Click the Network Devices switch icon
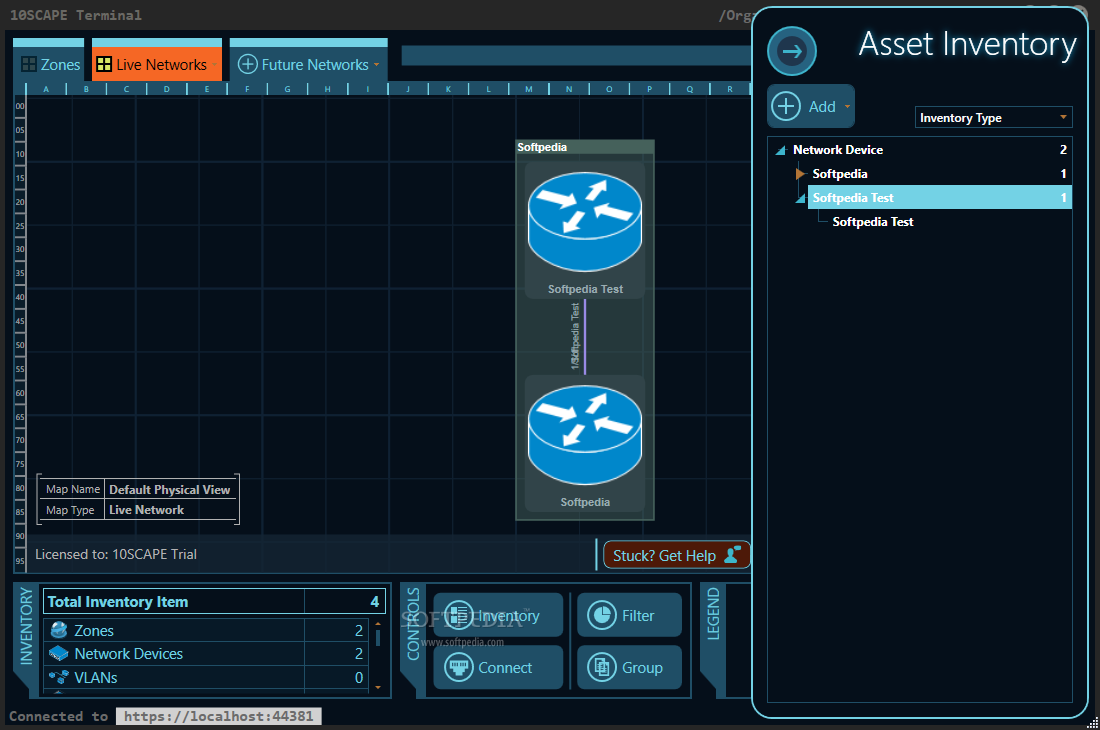 click(59, 654)
